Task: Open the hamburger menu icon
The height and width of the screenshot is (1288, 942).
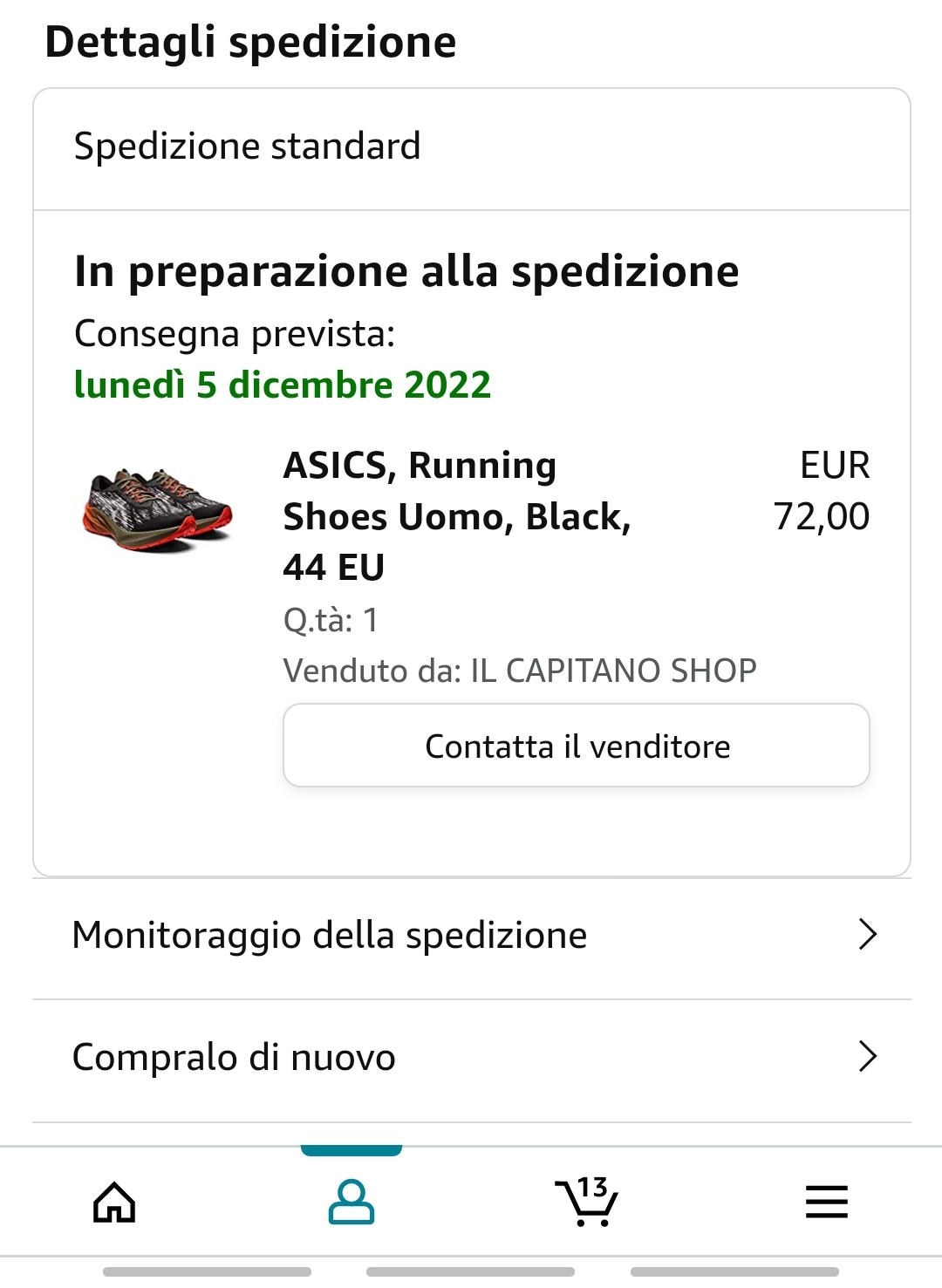Action: tap(826, 1202)
